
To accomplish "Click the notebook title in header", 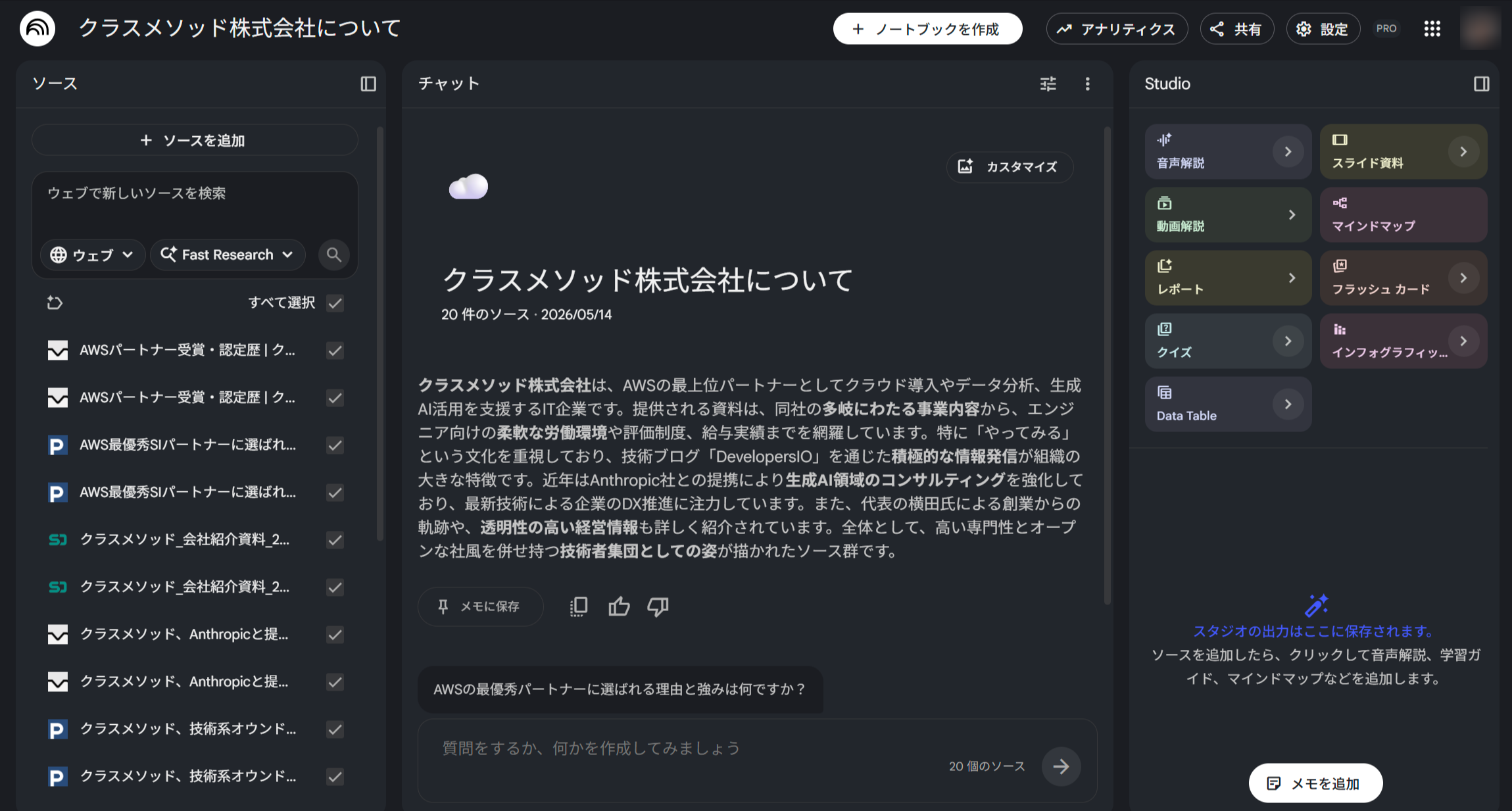I will [x=239, y=28].
